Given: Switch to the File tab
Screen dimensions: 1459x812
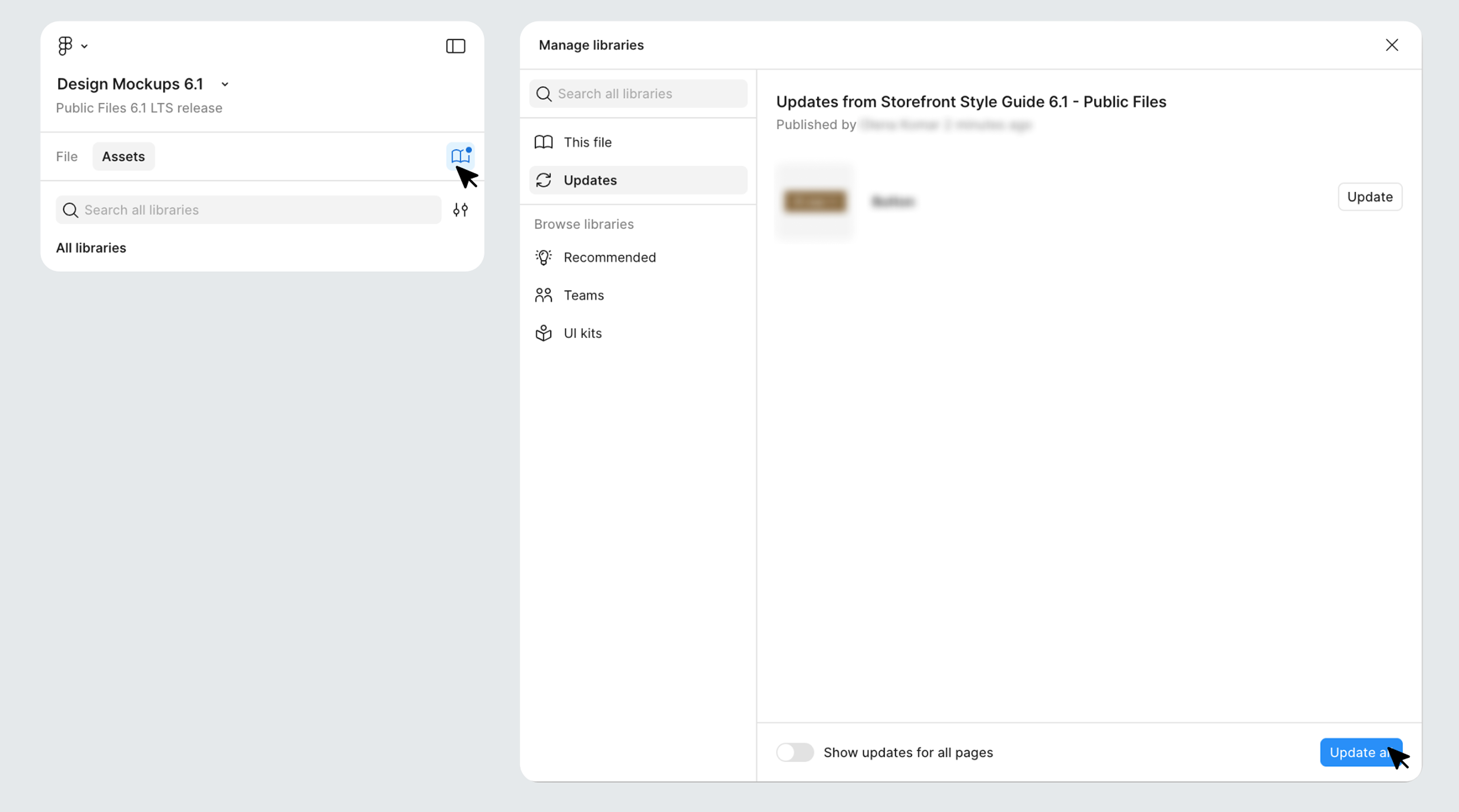Looking at the screenshot, I should click(67, 157).
